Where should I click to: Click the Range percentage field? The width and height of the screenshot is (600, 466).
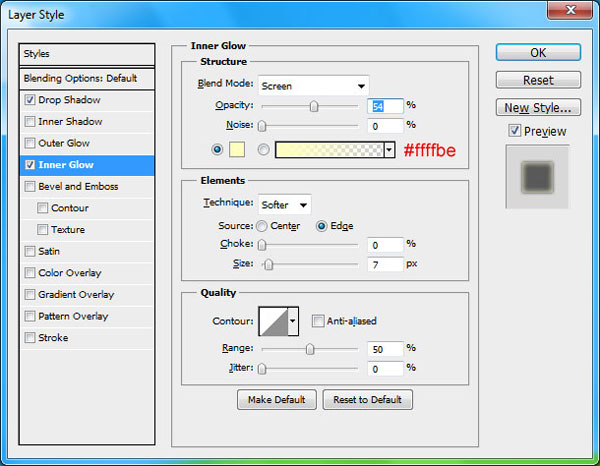pos(385,349)
